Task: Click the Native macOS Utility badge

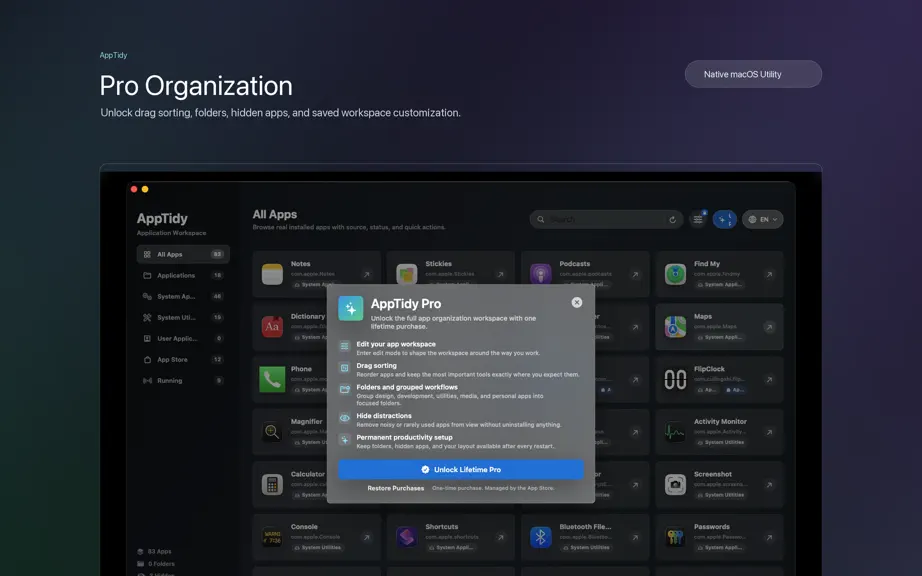Action: click(x=753, y=74)
